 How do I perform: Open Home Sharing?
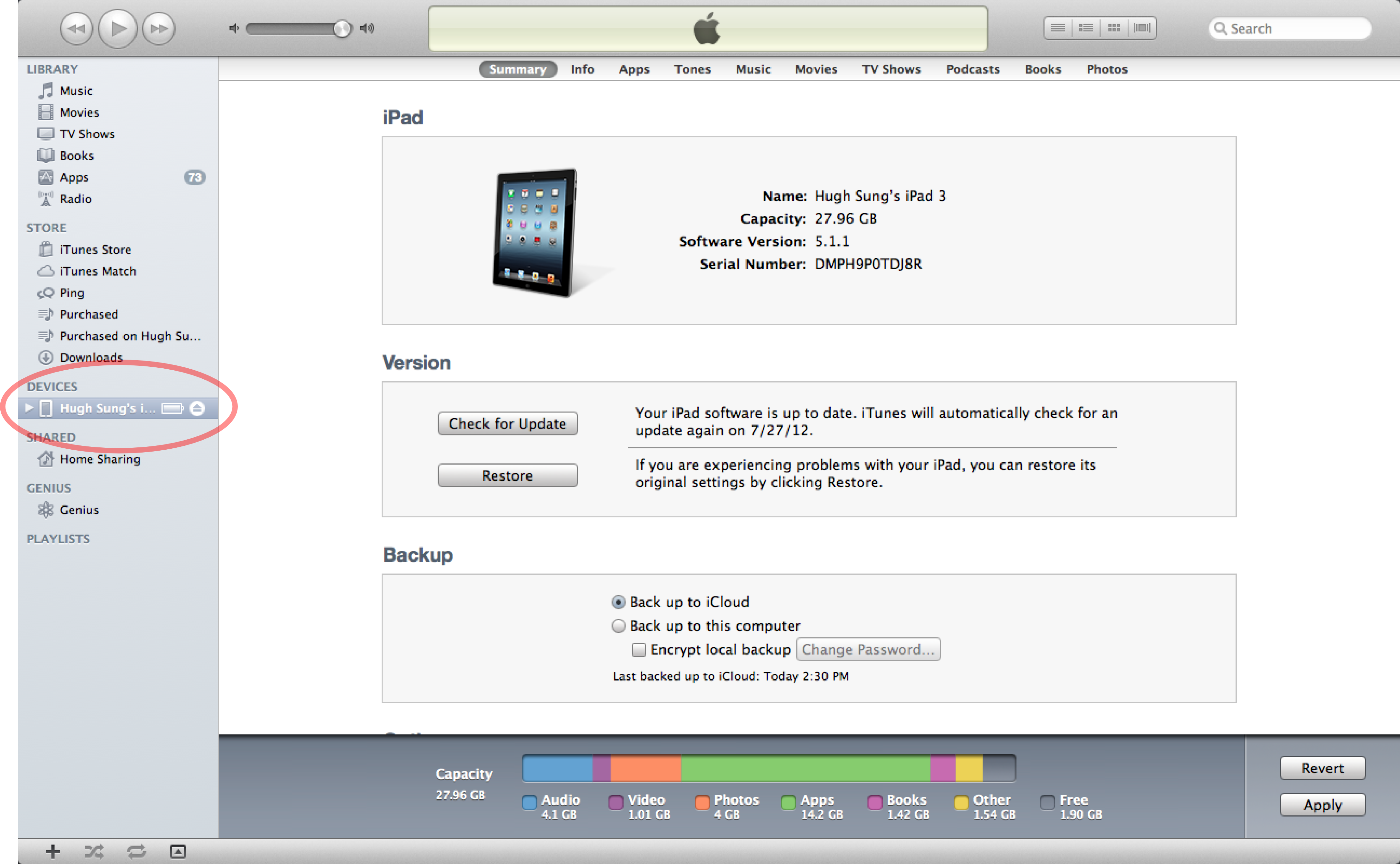tap(117, 459)
